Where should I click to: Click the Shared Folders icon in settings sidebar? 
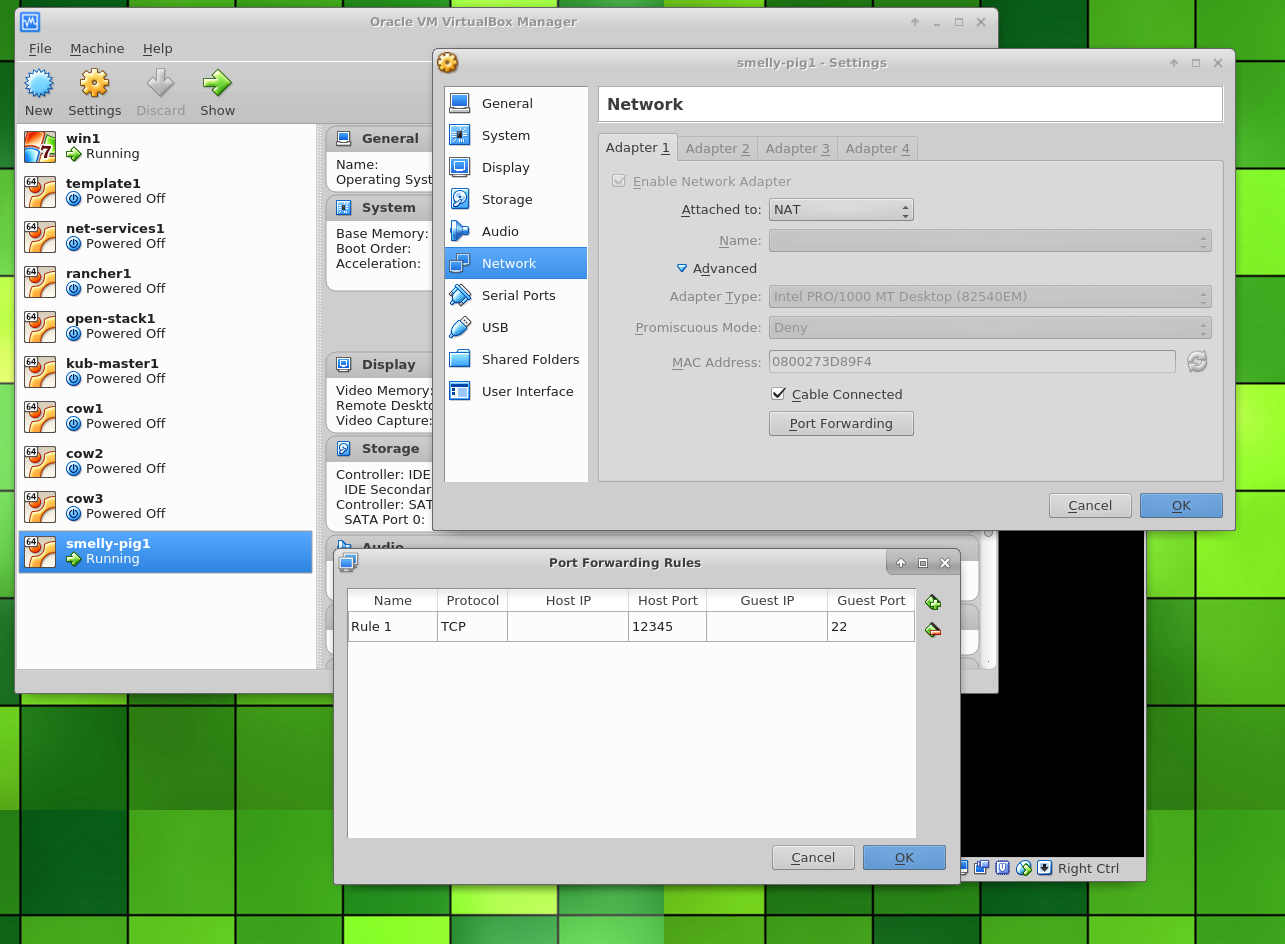tap(460, 359)
